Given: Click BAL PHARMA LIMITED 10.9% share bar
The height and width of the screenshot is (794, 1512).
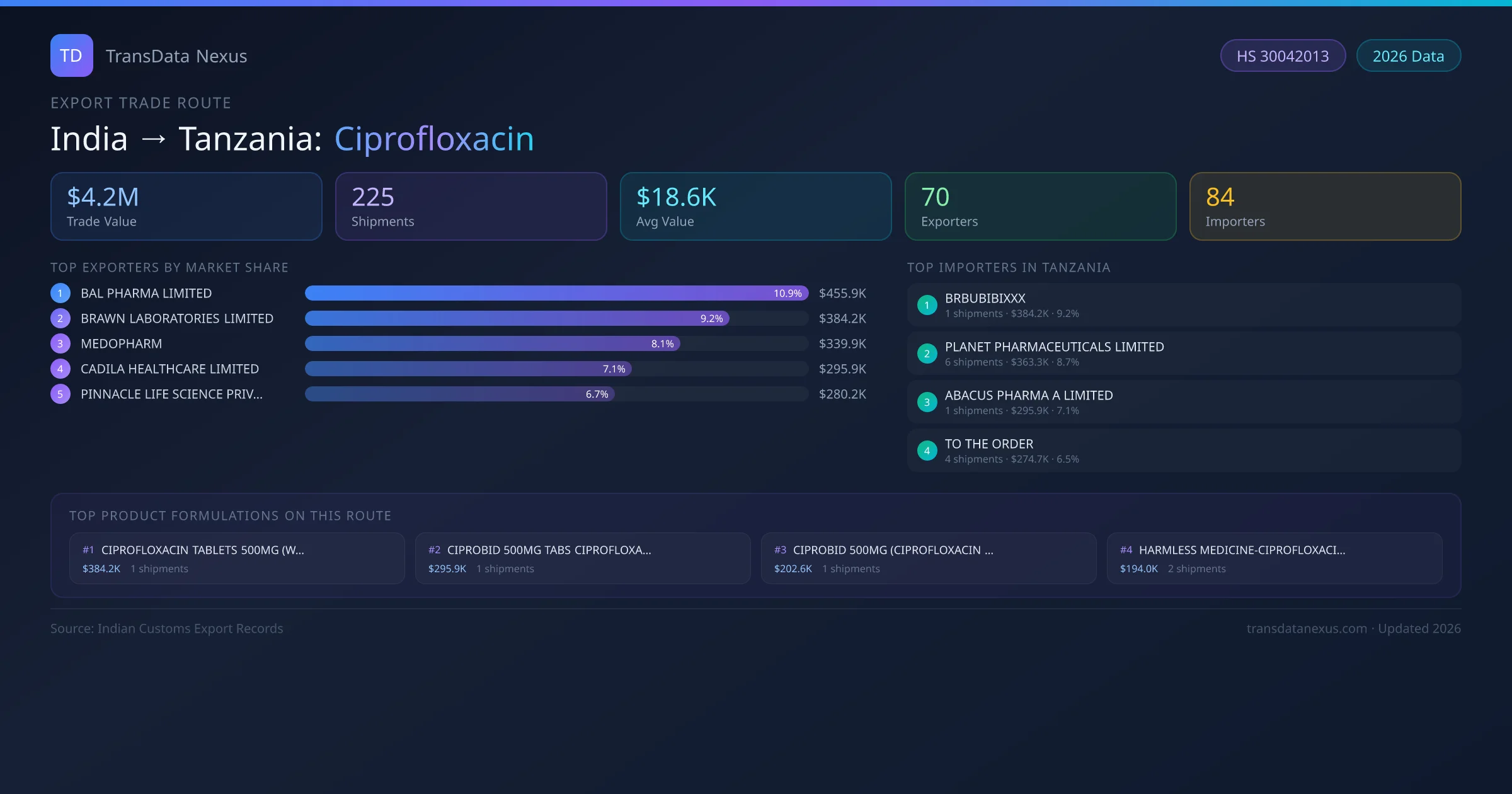Looking at the screenshot, I should pos(556,293).
